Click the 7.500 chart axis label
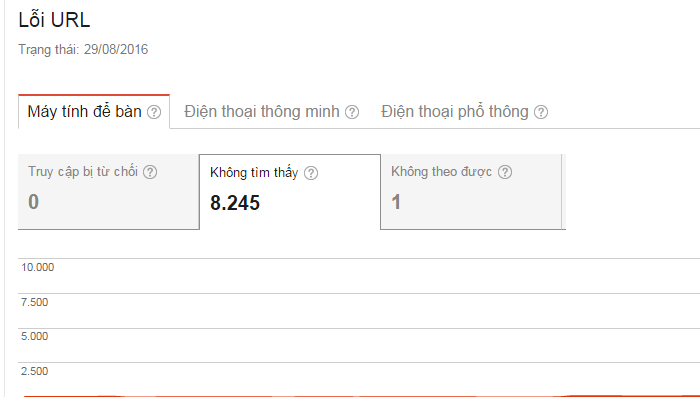 [x=34, y=302]
